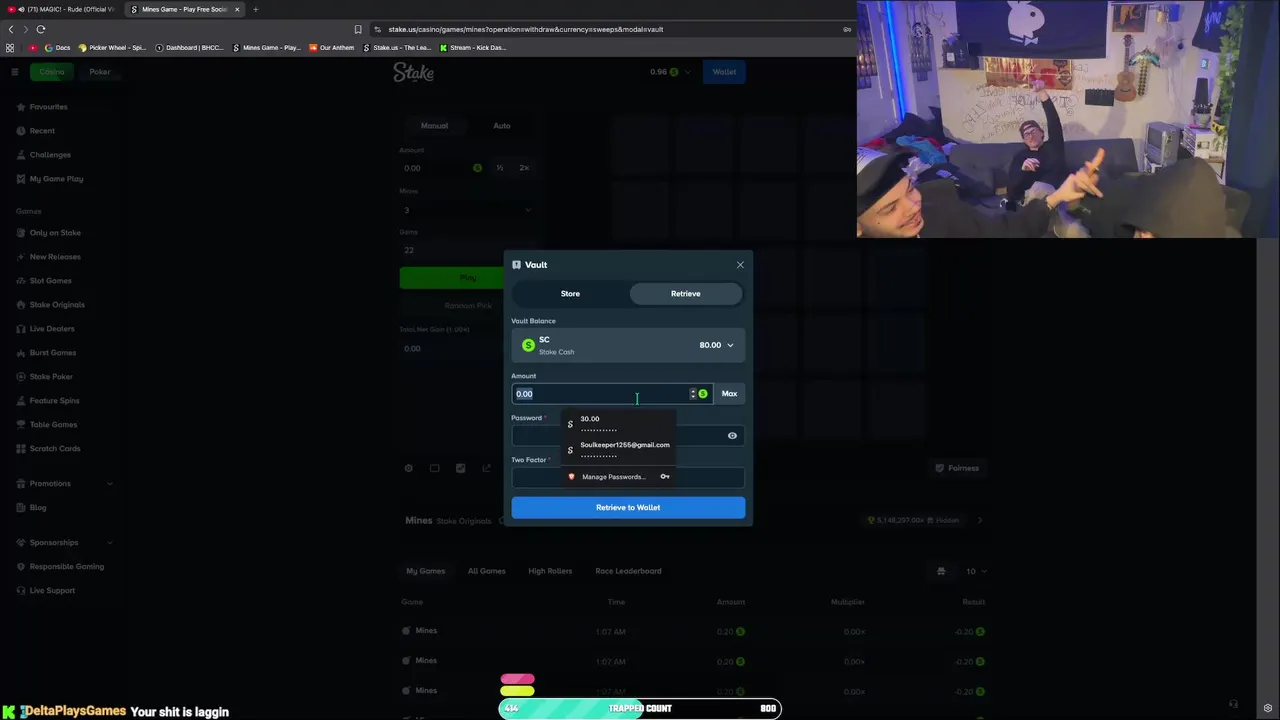Screen dimensions: 1280x720
Task: Open the Mines count dropdown
Action: click(466, 210)
